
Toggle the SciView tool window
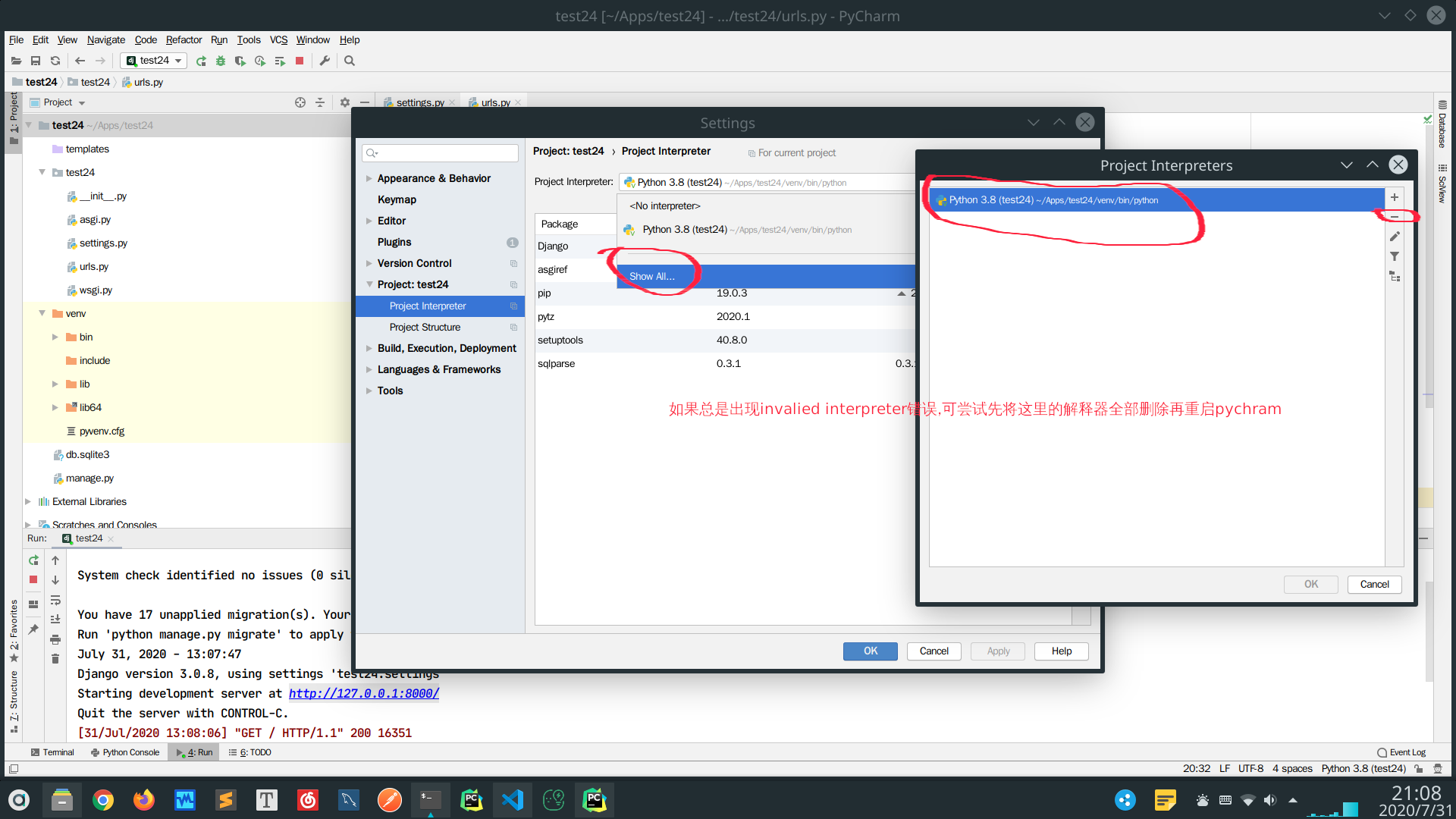point(1442,184)
